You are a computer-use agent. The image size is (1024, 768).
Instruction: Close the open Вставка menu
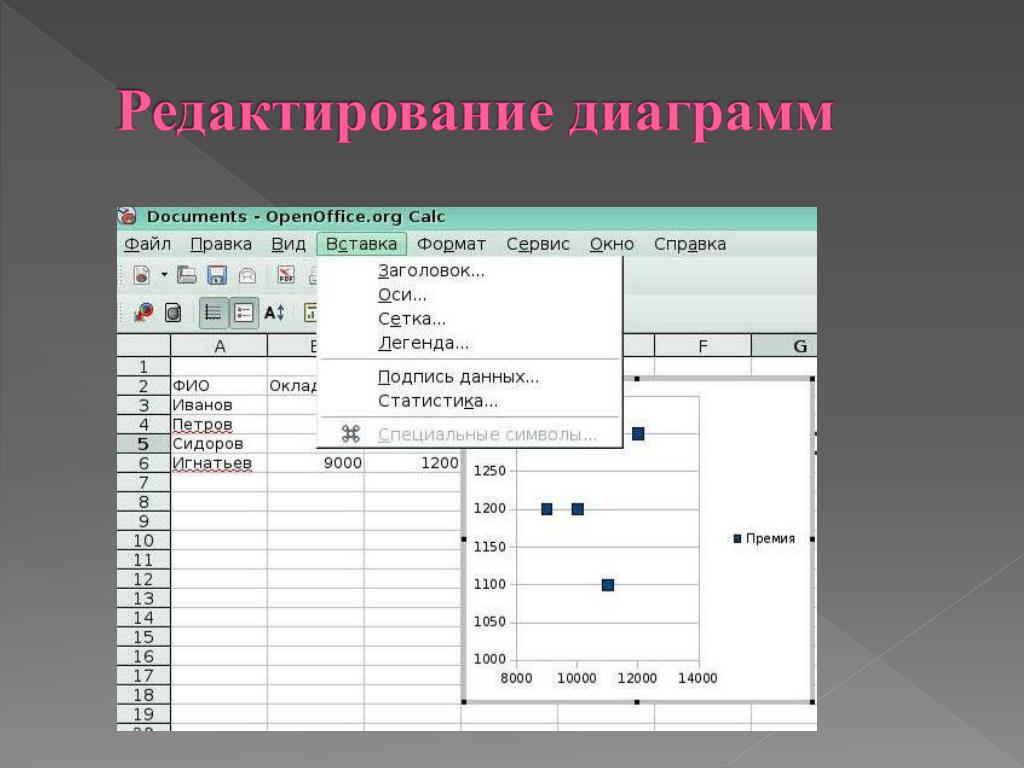click(361, 244)
